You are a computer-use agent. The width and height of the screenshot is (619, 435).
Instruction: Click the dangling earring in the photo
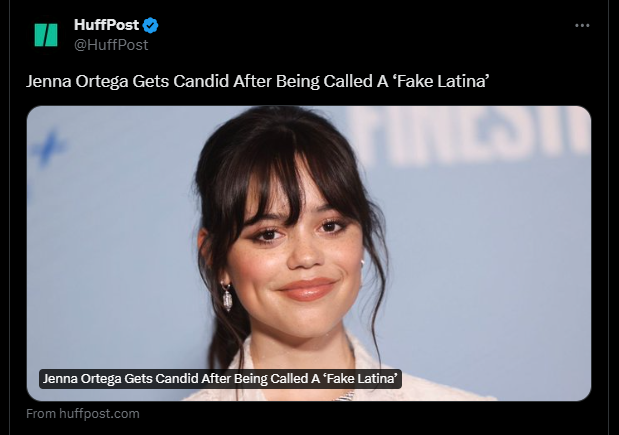[x=227, y=297]
